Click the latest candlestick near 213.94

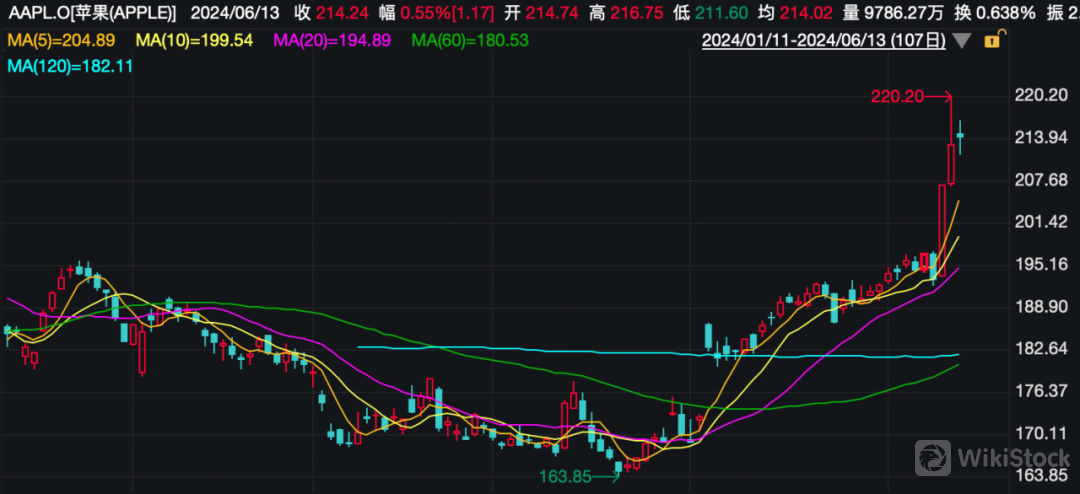960,136
